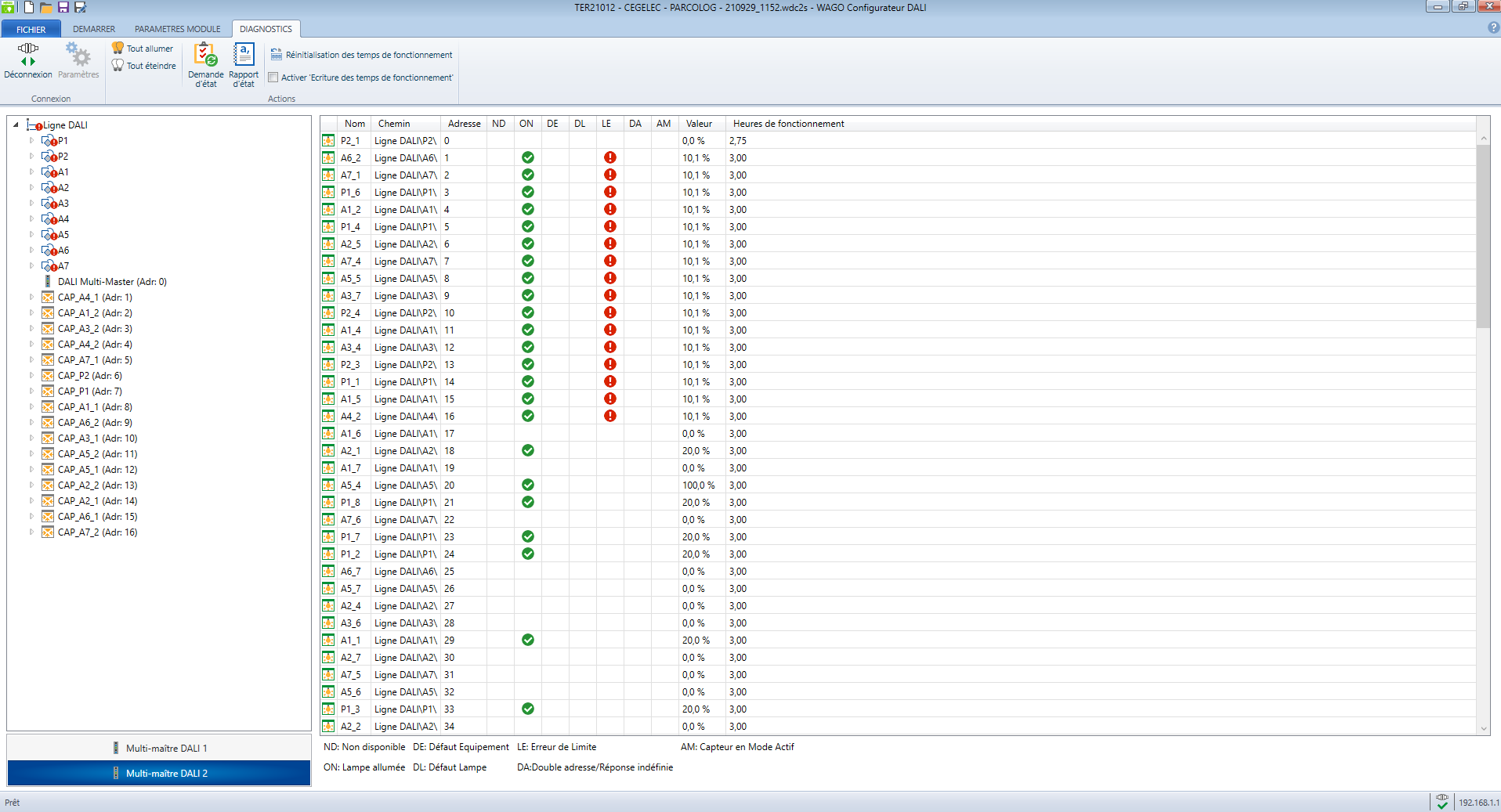Click the save icon in the title bar

click(x=63, y=8)
